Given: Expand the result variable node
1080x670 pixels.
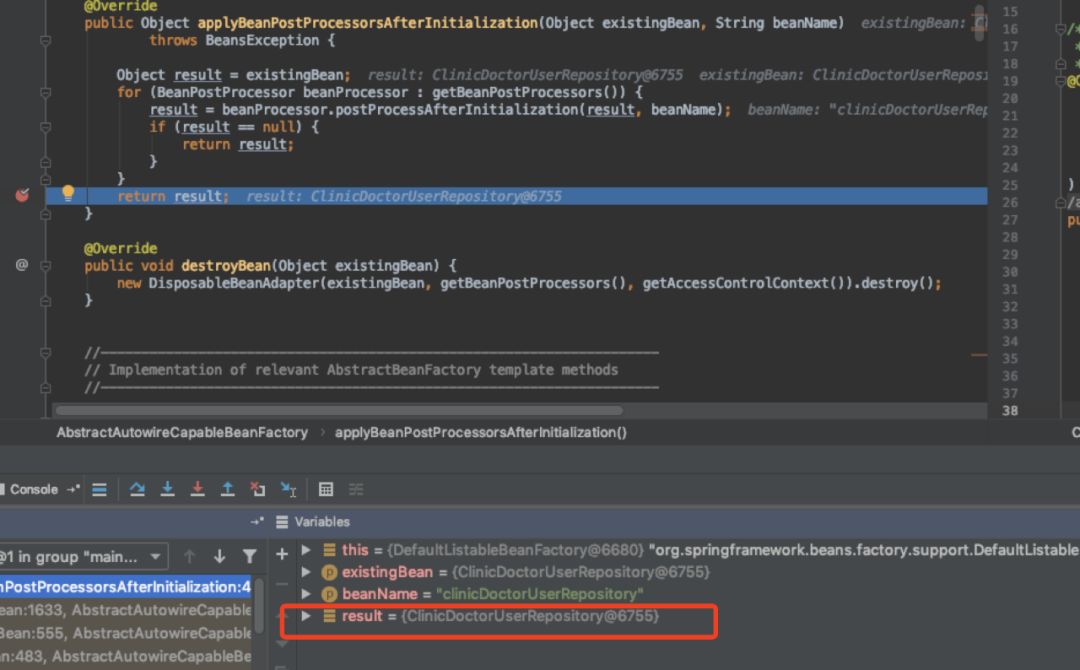Looking at the screenshot, I should pos(306,616).
